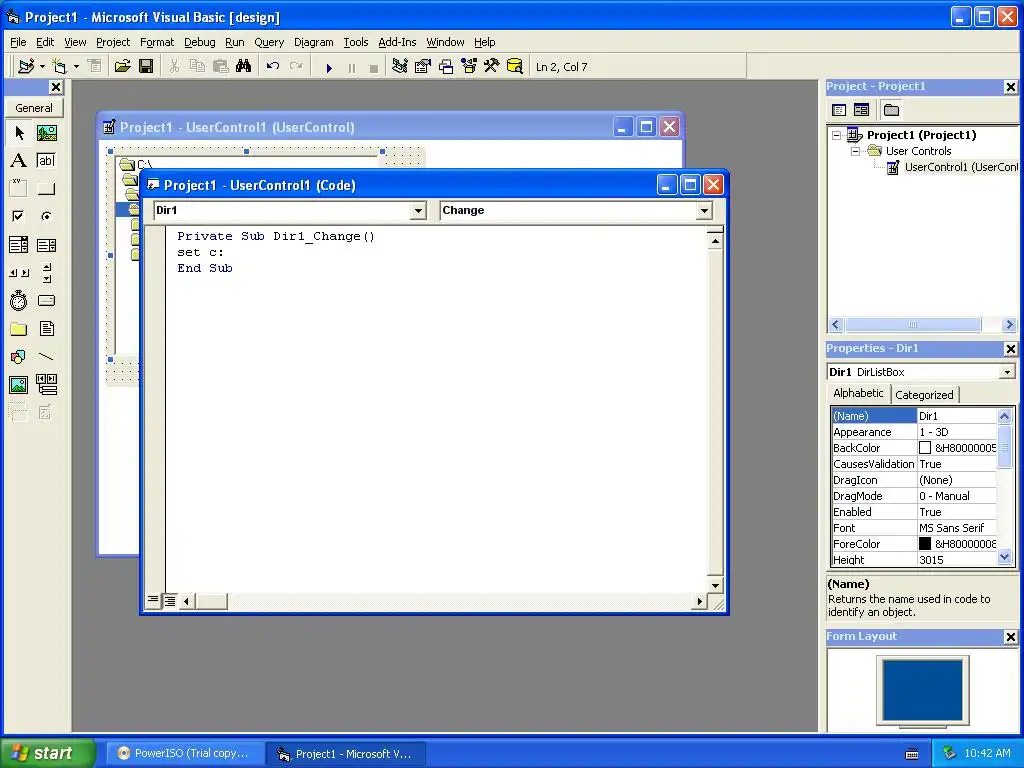Select the TextBox control tool

[46, 161]
